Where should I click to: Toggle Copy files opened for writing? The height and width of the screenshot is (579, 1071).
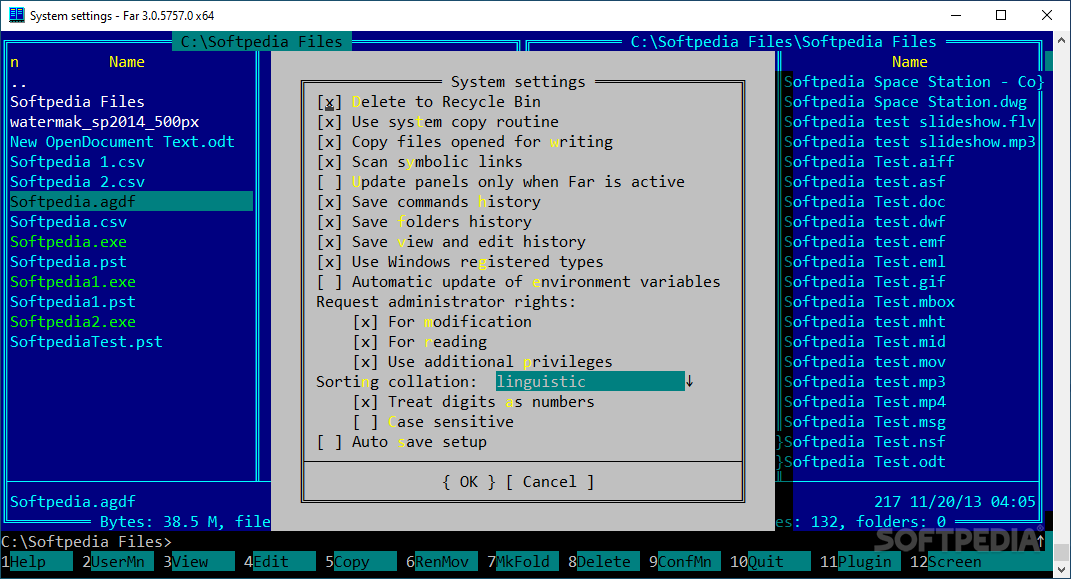(x=329, y=141)
